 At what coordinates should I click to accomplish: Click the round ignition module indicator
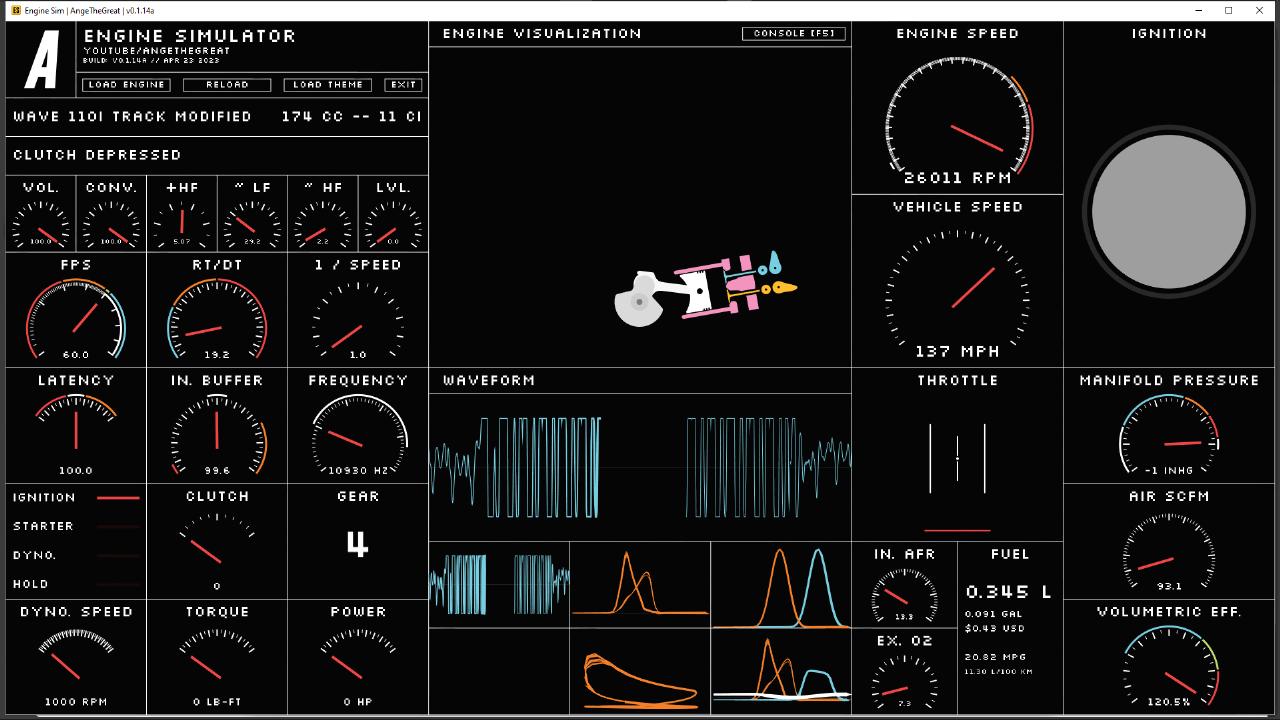(1169, 211)
